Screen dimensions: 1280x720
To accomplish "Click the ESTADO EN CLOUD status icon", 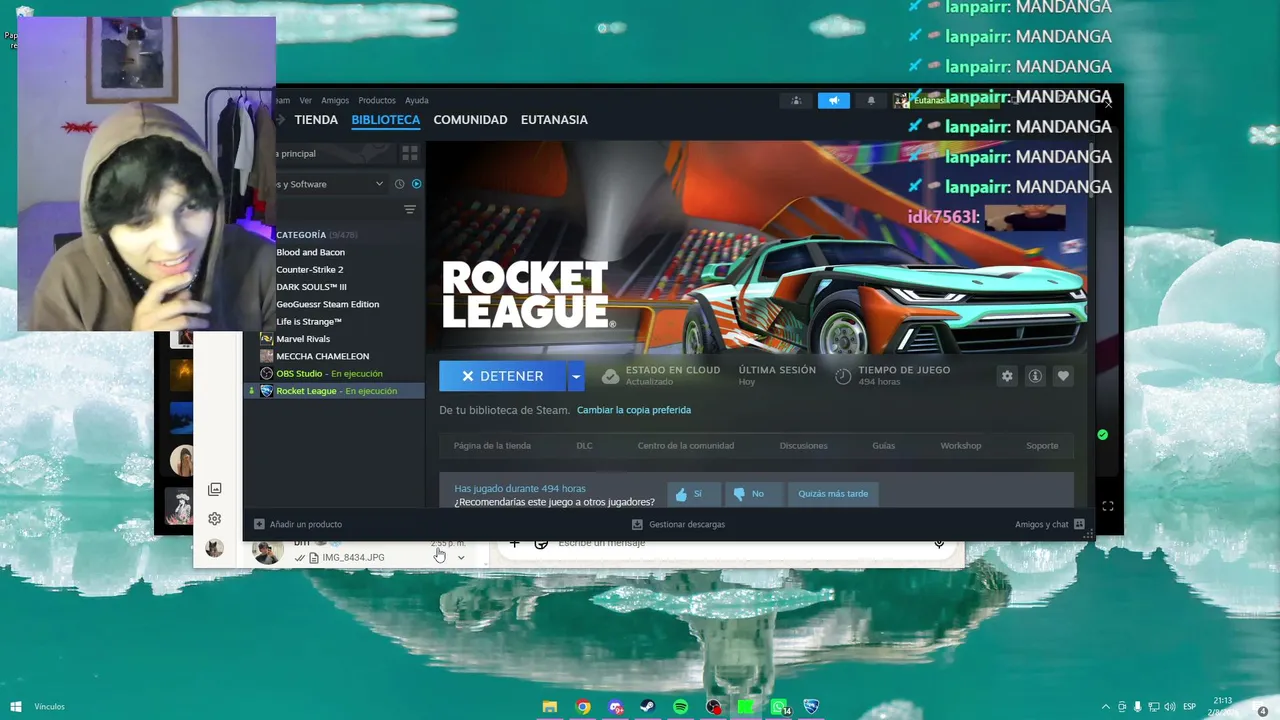I will click(x=610, y=376).
